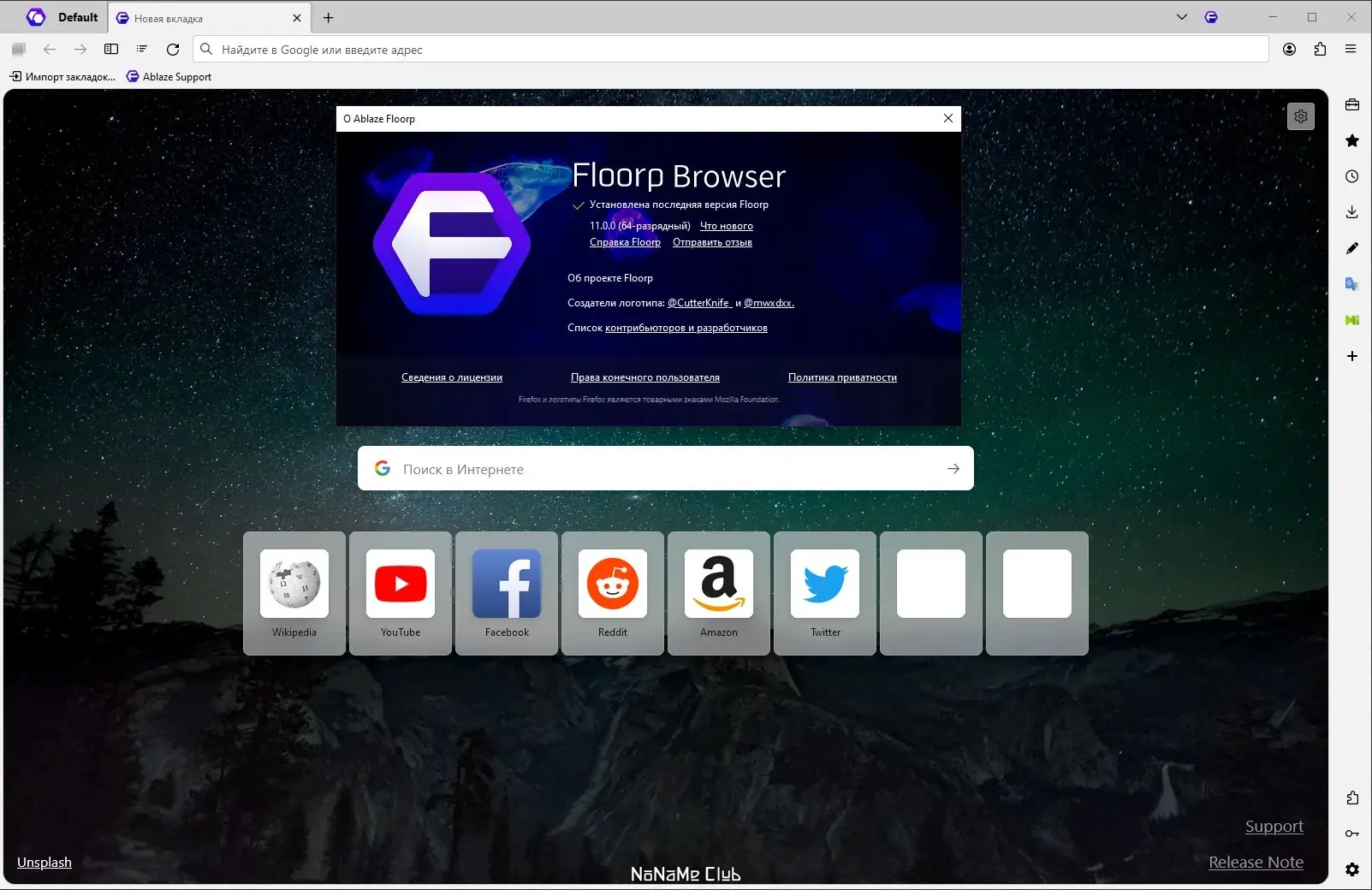Go forward one page
1372x890 pixels.
point(80,50)
